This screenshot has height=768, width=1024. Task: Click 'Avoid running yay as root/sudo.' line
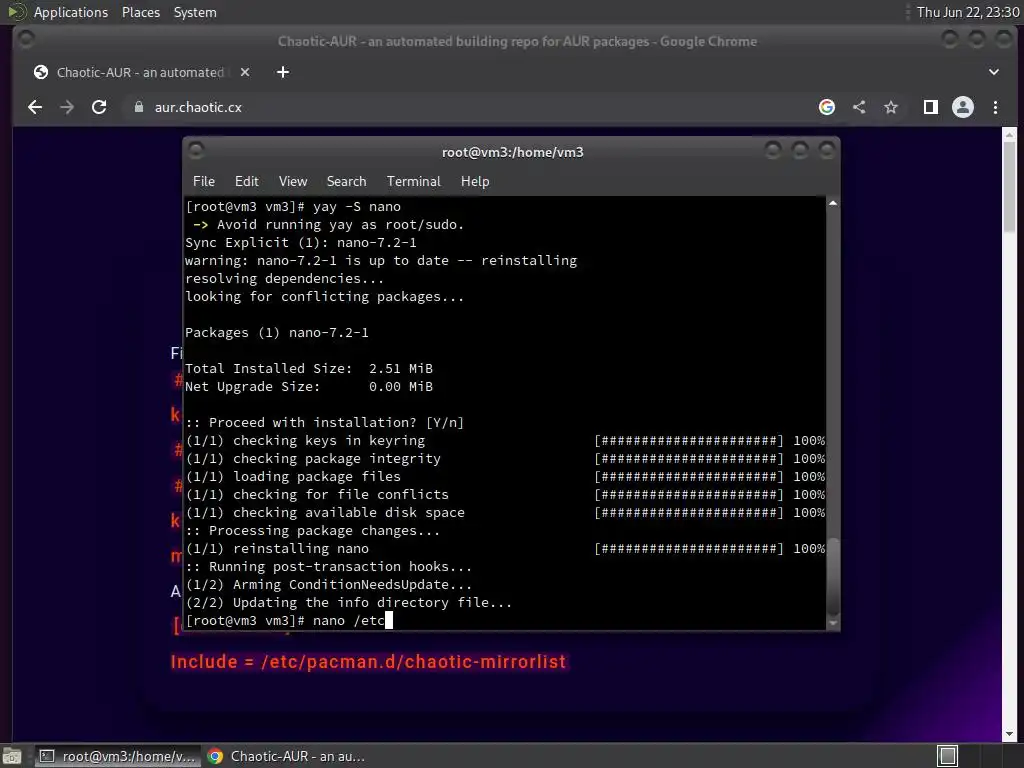[x=328, y=225]
